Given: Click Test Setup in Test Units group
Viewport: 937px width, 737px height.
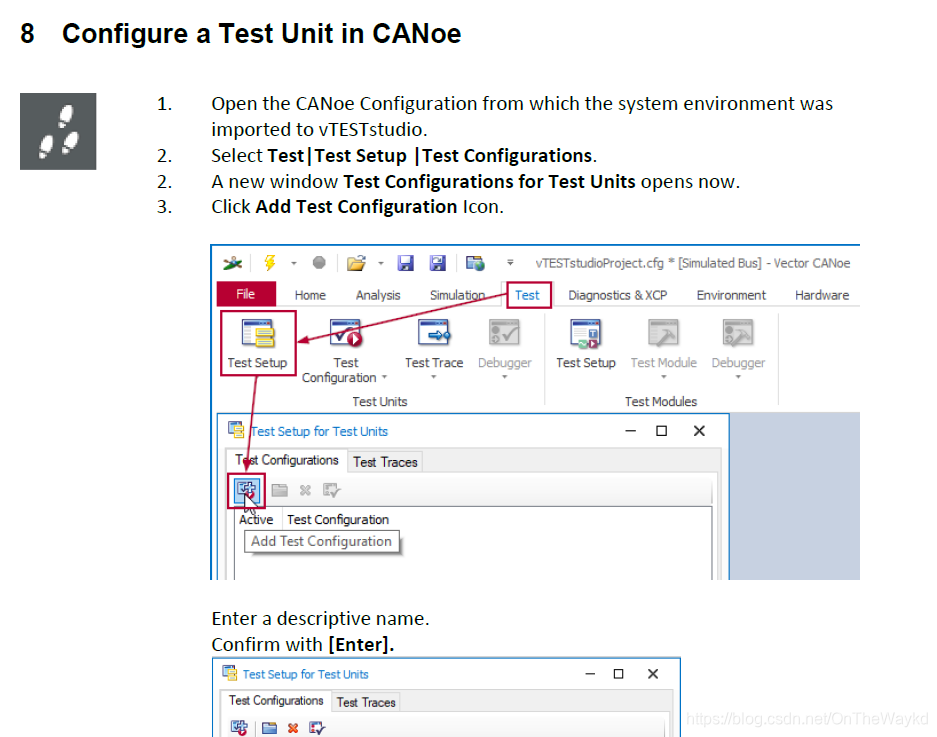Looking at the screenshot, I should tap(258, 343).
